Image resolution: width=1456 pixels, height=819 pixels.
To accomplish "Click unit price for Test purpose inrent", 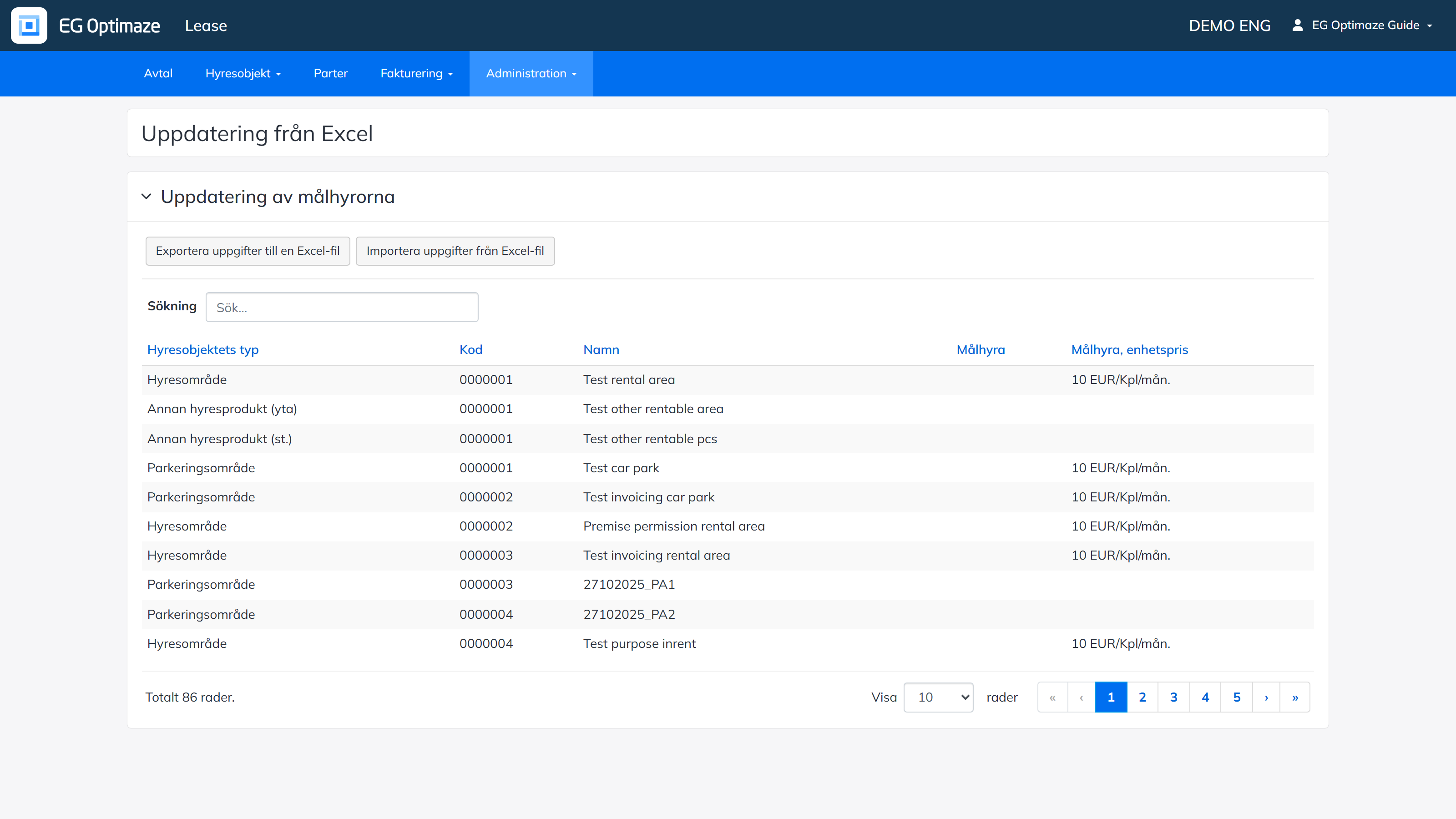I will (x=1121, y=643).
